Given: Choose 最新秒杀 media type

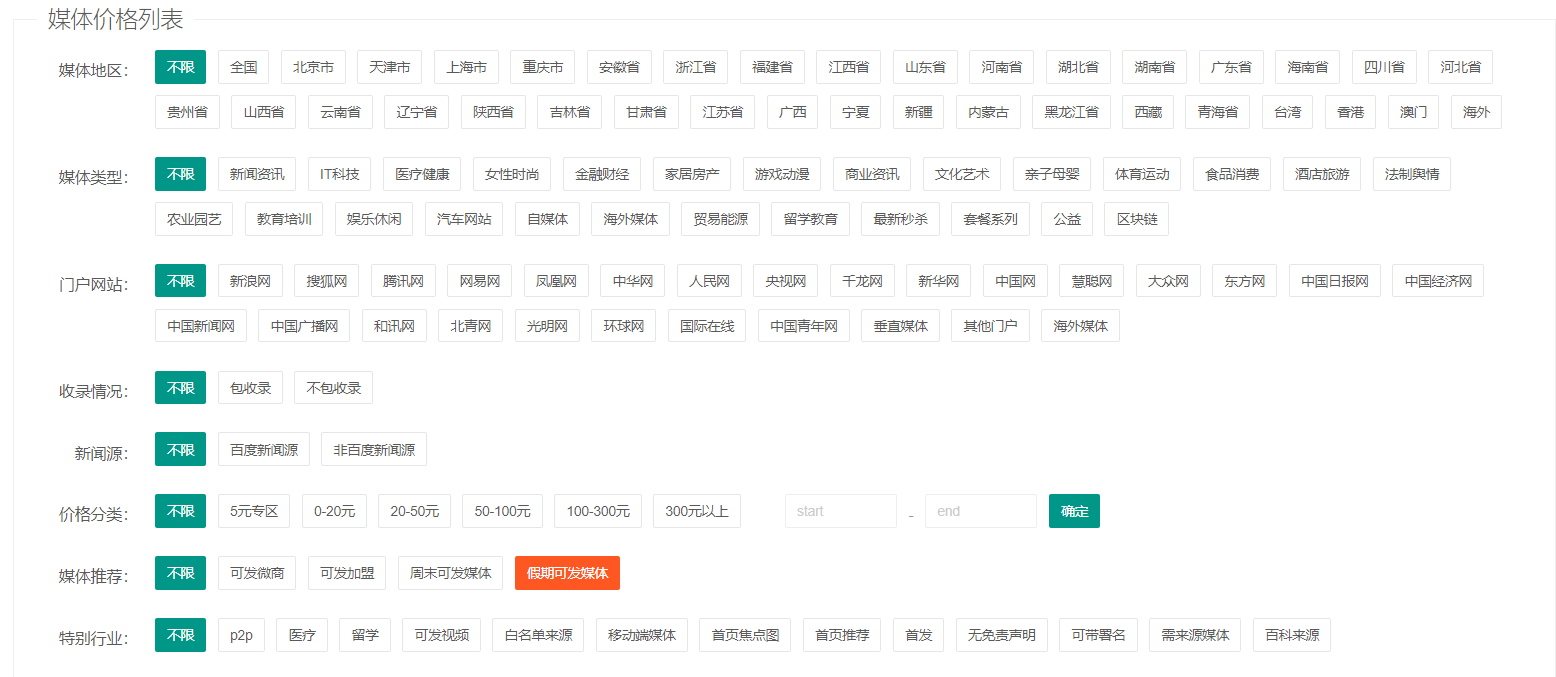Looking at the screenshot, I should pos(900,219).
